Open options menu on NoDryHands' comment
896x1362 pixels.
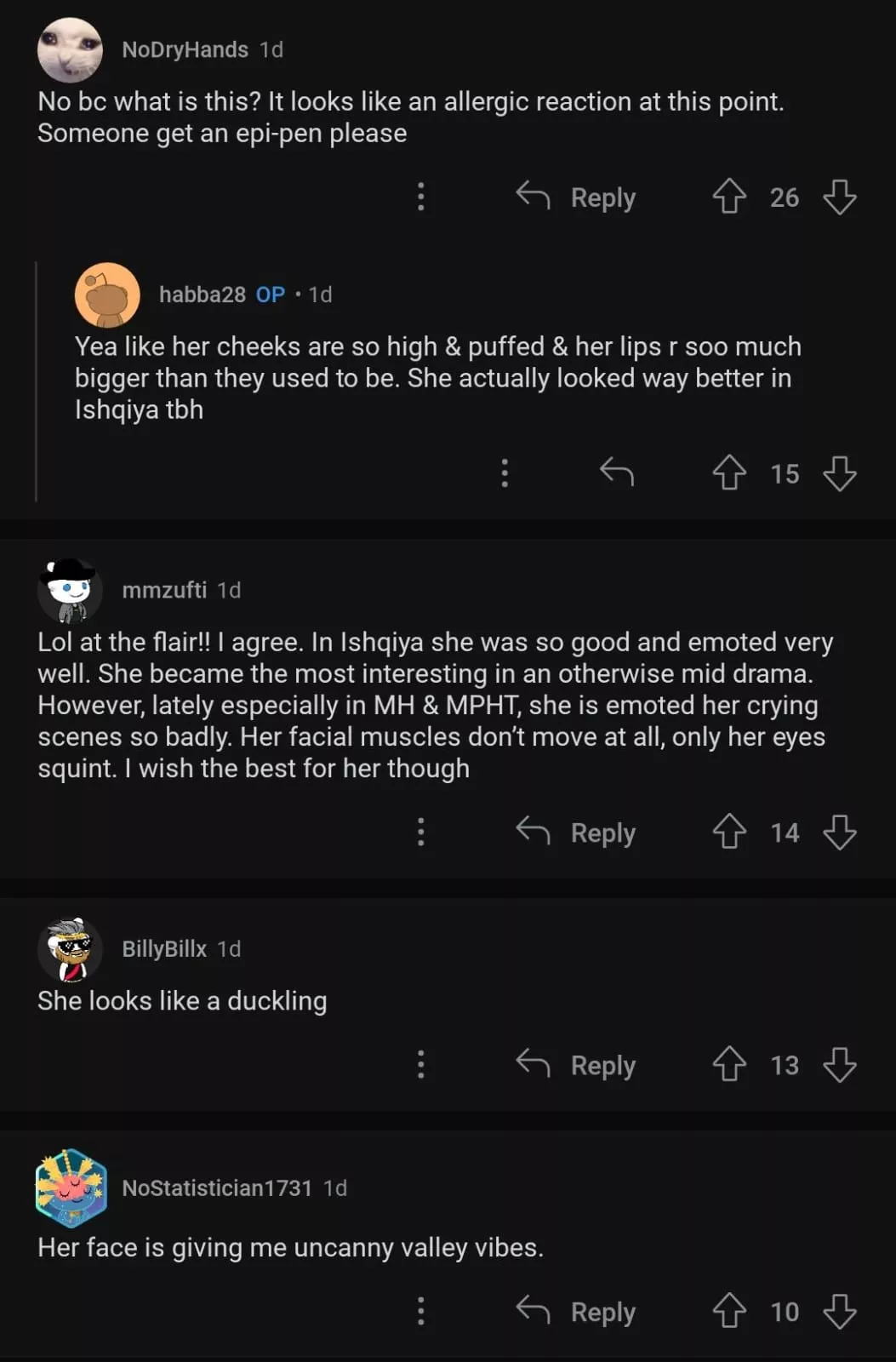point(420,197)
